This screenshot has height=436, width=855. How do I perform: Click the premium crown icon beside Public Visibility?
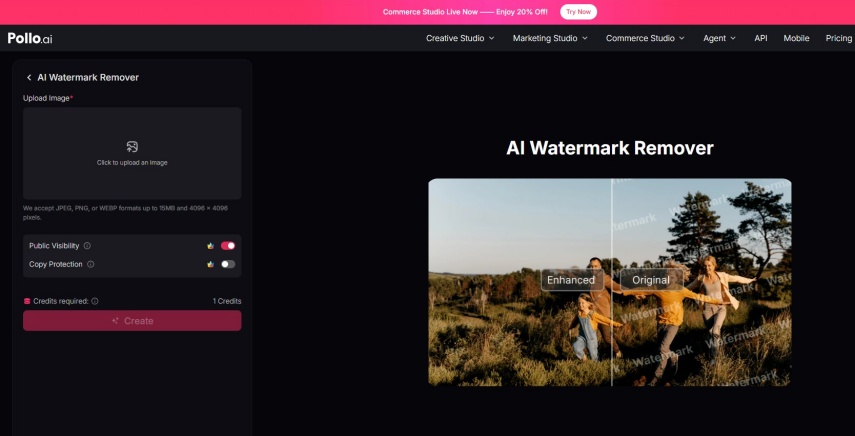210,246
